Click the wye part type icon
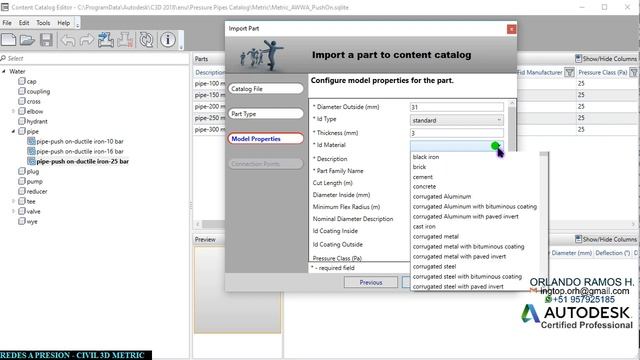Image resolution: width=640 pixels, height=360 pixels. [x=22, y=221]
